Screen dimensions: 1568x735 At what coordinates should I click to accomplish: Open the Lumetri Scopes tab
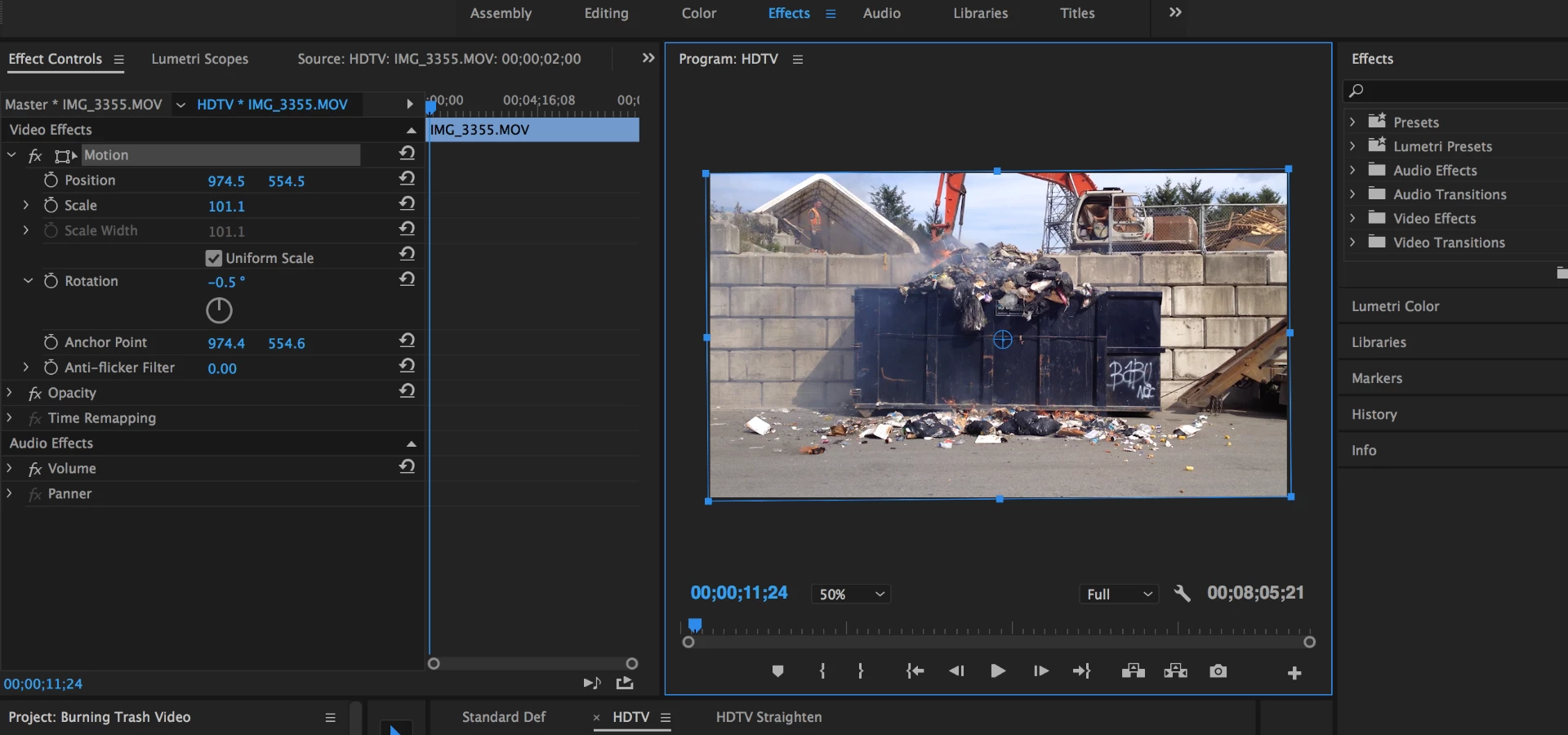pyautogui.click(x=199, y=59)
